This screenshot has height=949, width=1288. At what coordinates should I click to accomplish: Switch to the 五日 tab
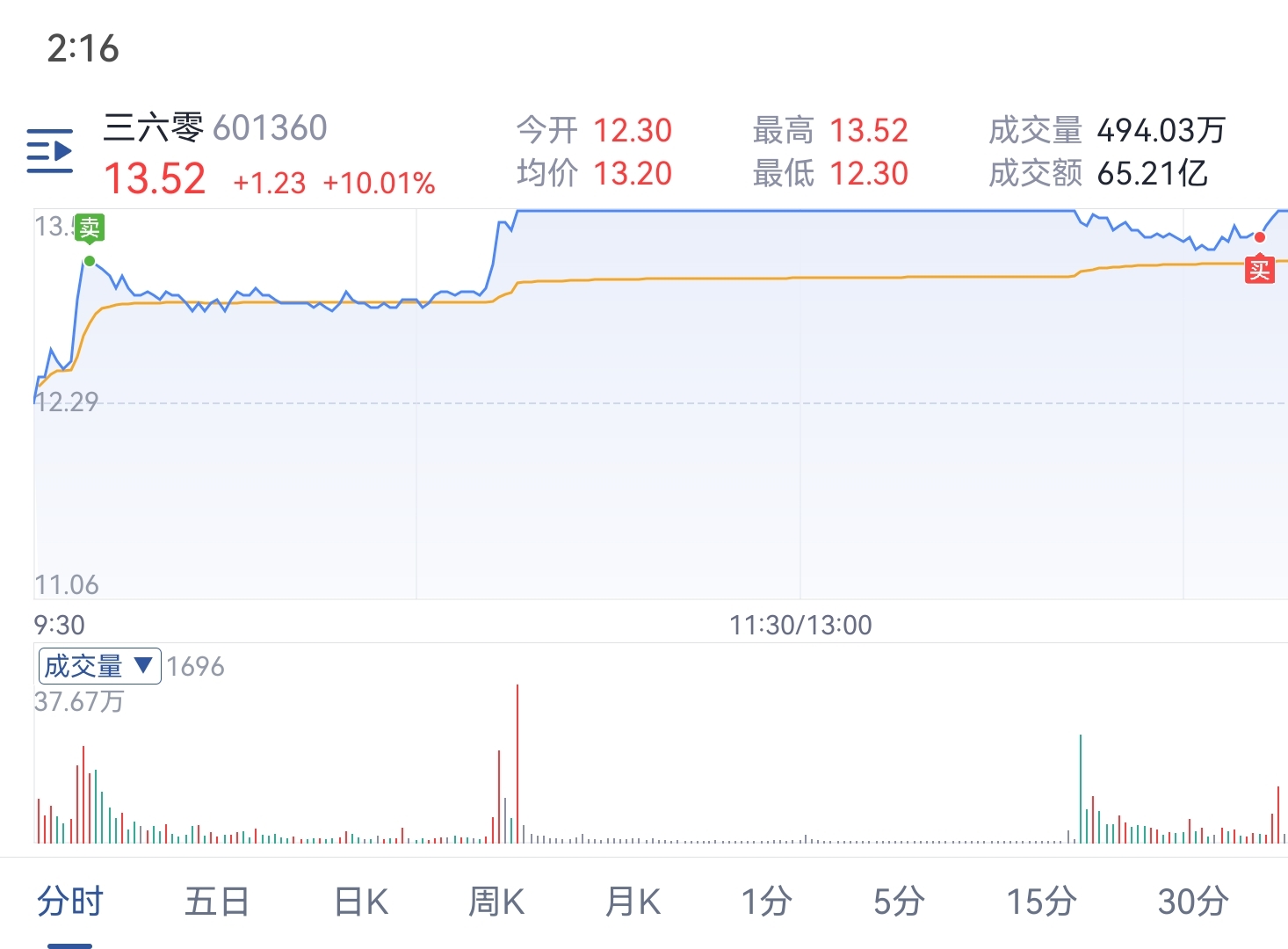(216, 902)
